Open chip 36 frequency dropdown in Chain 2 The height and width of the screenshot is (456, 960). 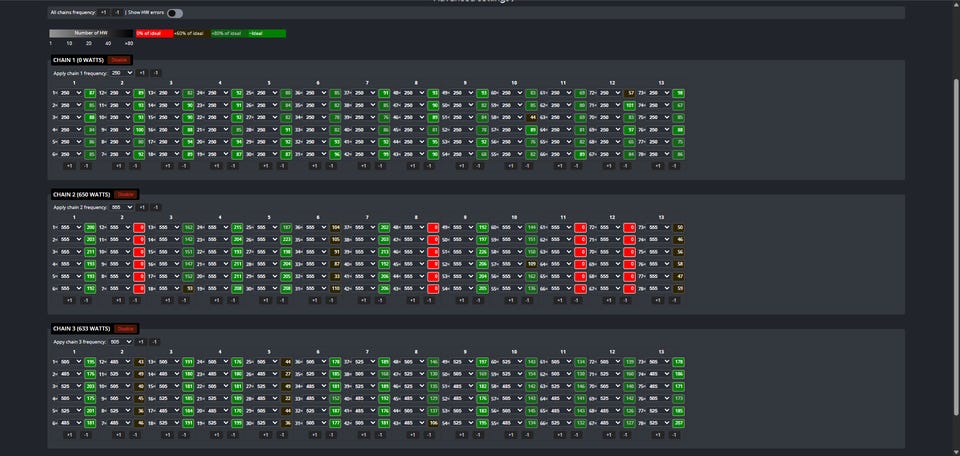tap(316, 228)
